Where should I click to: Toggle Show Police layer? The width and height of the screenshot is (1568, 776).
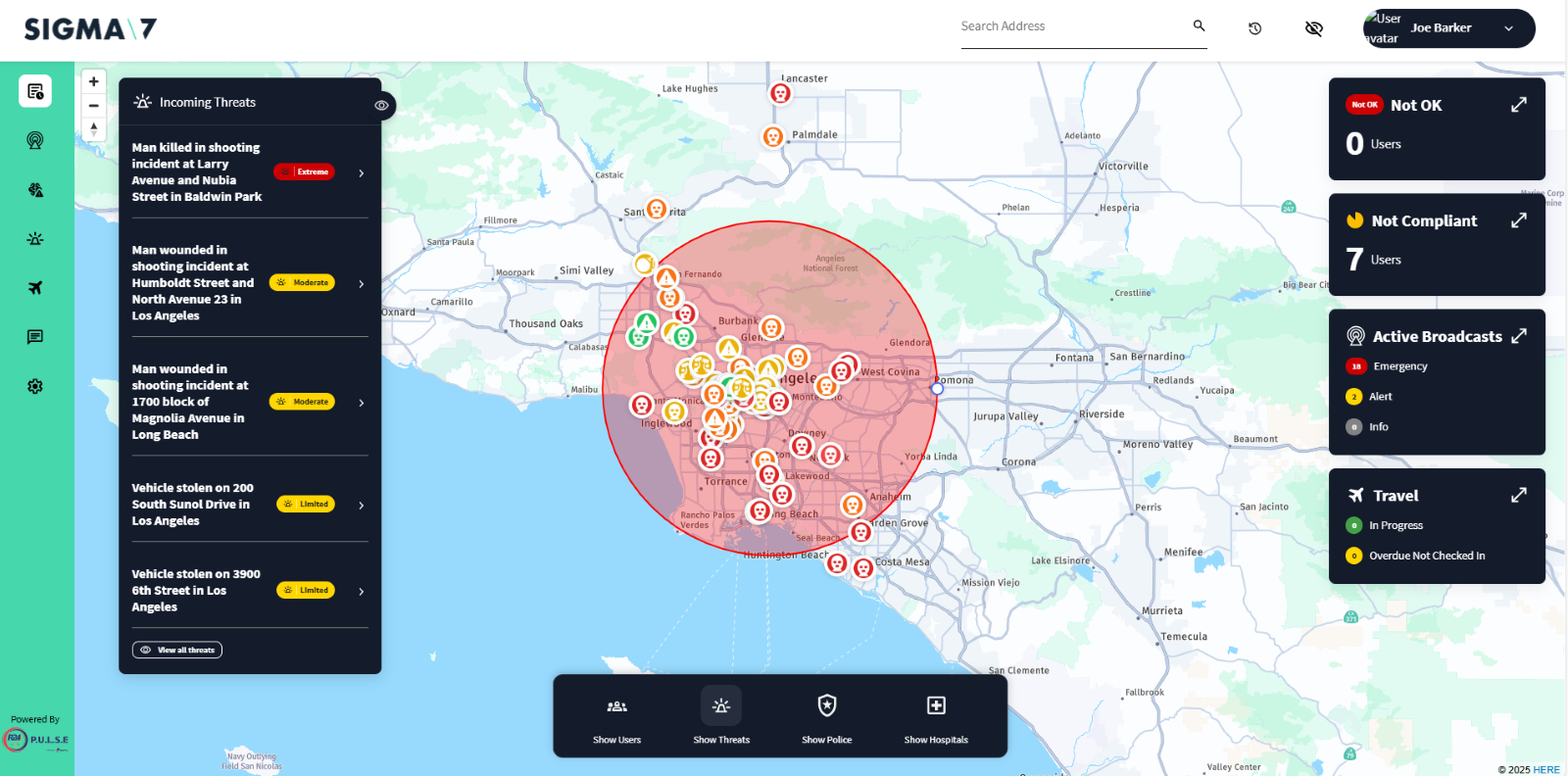coord(826,717)
